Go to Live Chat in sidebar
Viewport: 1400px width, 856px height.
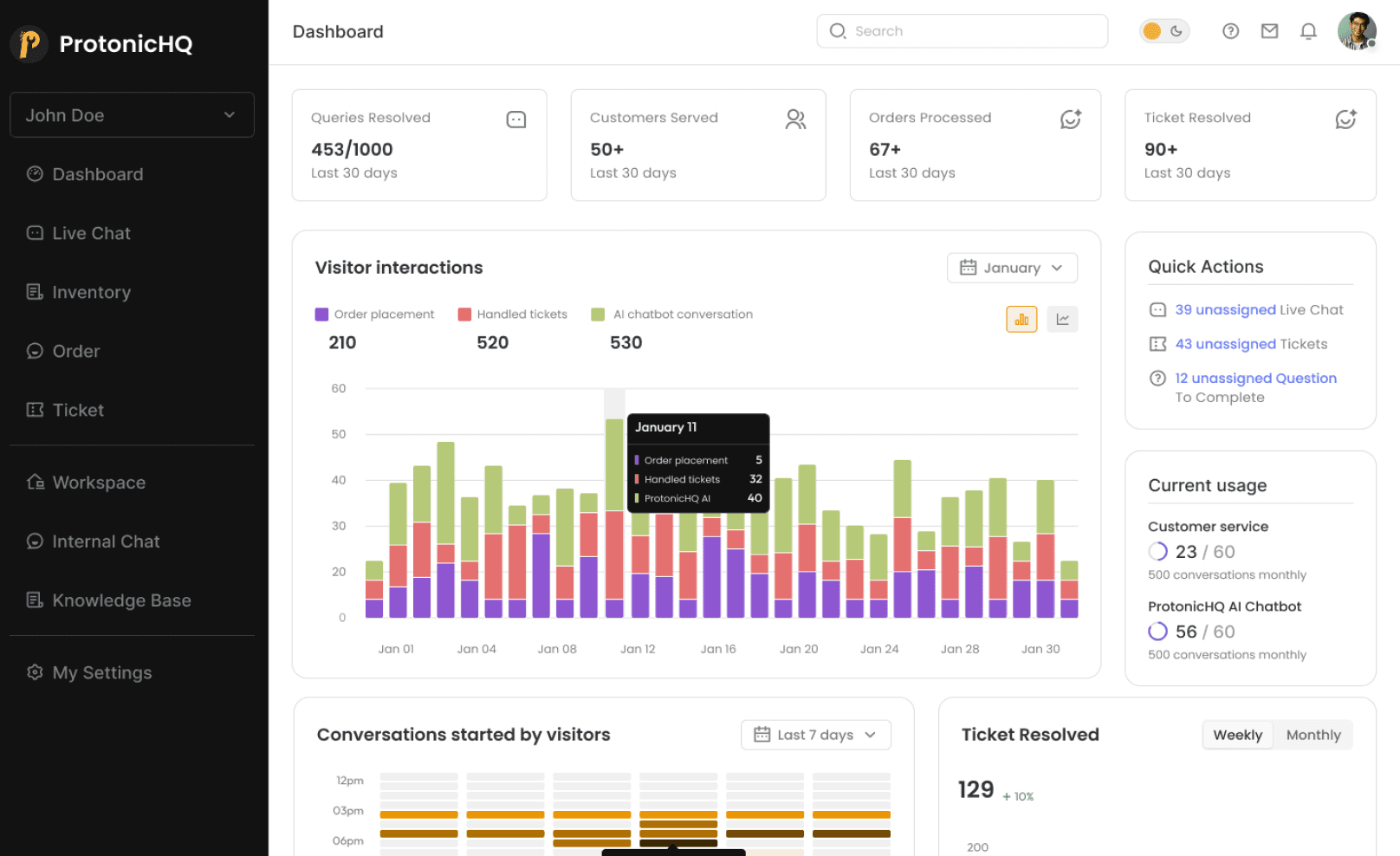91,233
